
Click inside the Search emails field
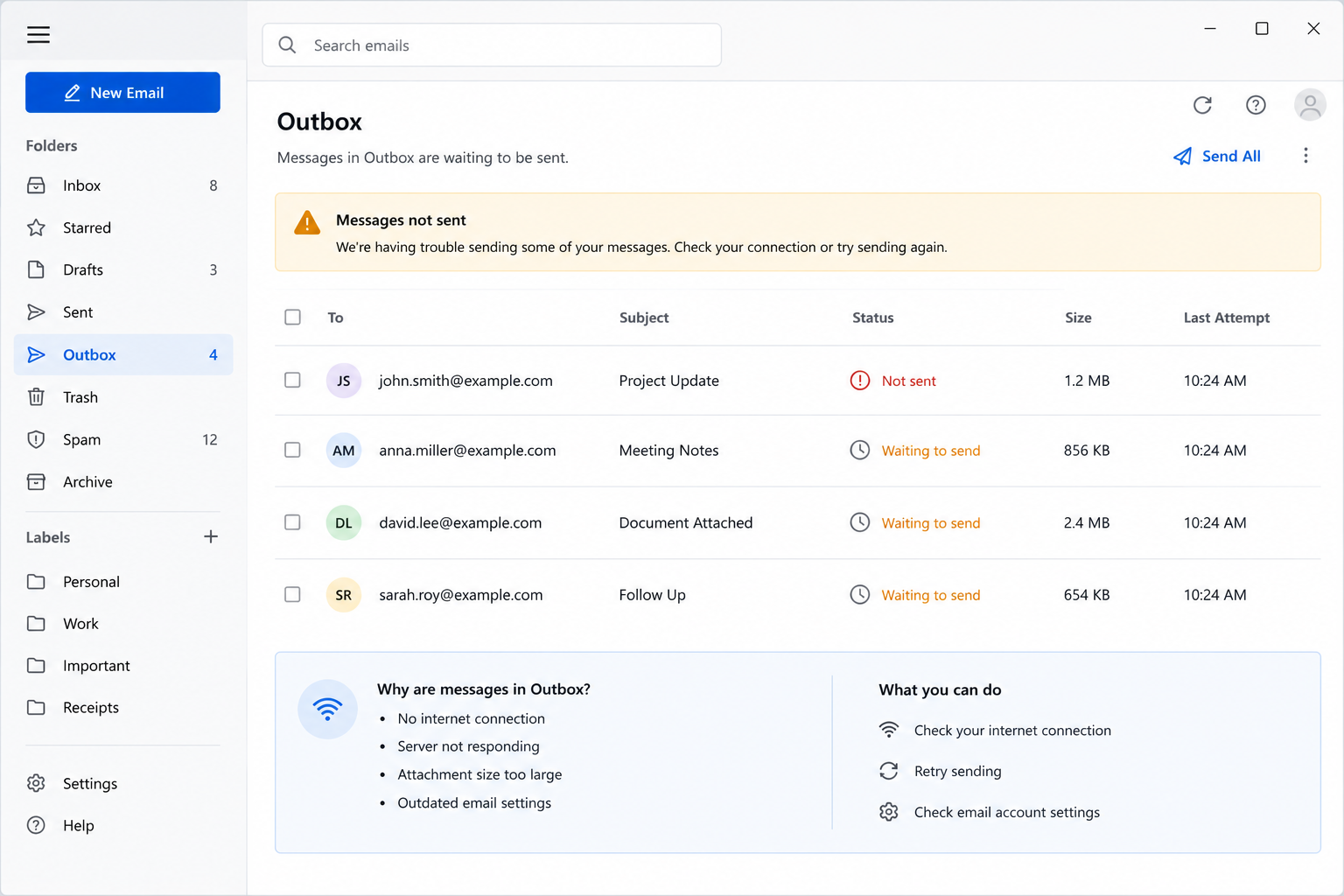coord(492,45)
